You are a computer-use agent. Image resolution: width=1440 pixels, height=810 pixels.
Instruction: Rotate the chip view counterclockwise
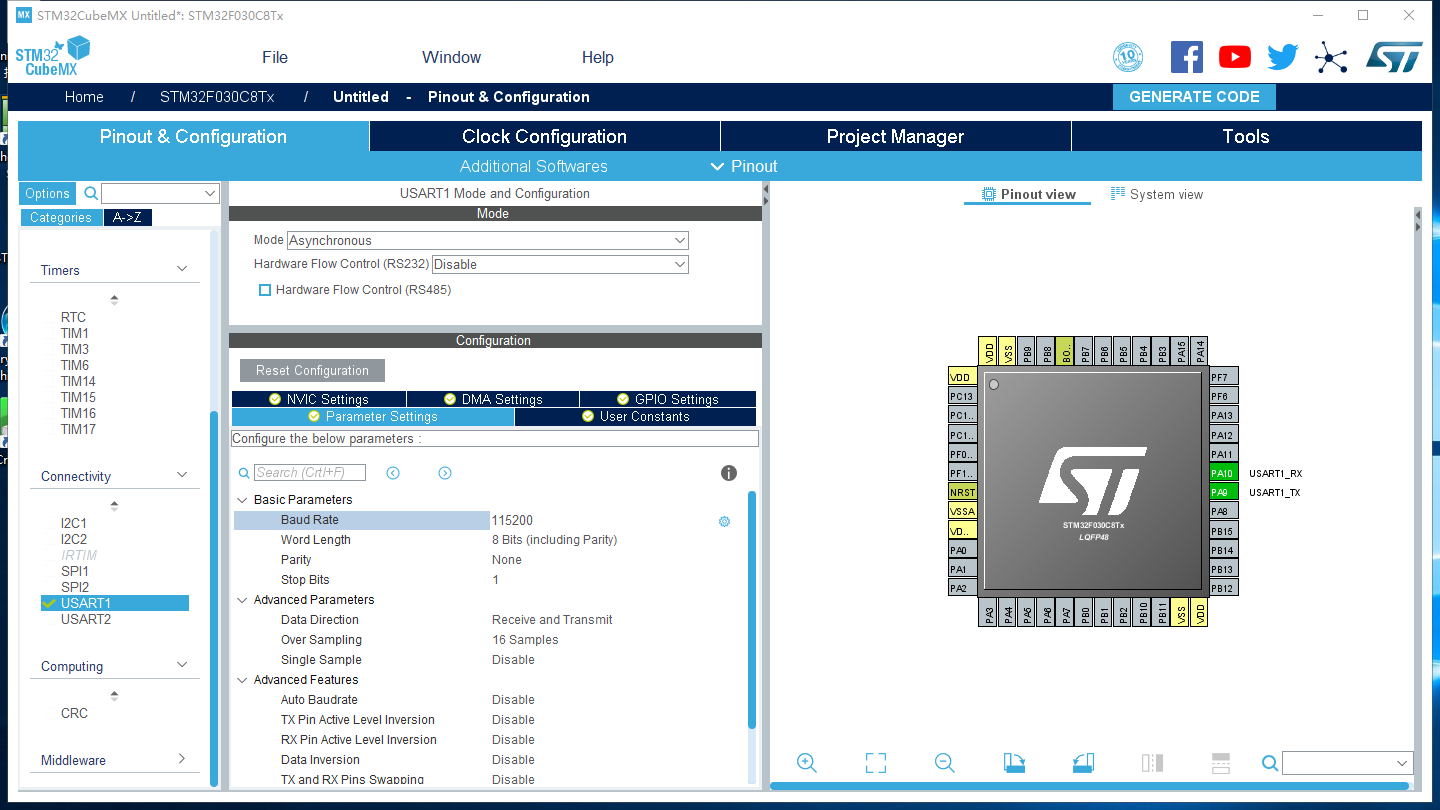pyautogui.click(x=1082, y=762)
